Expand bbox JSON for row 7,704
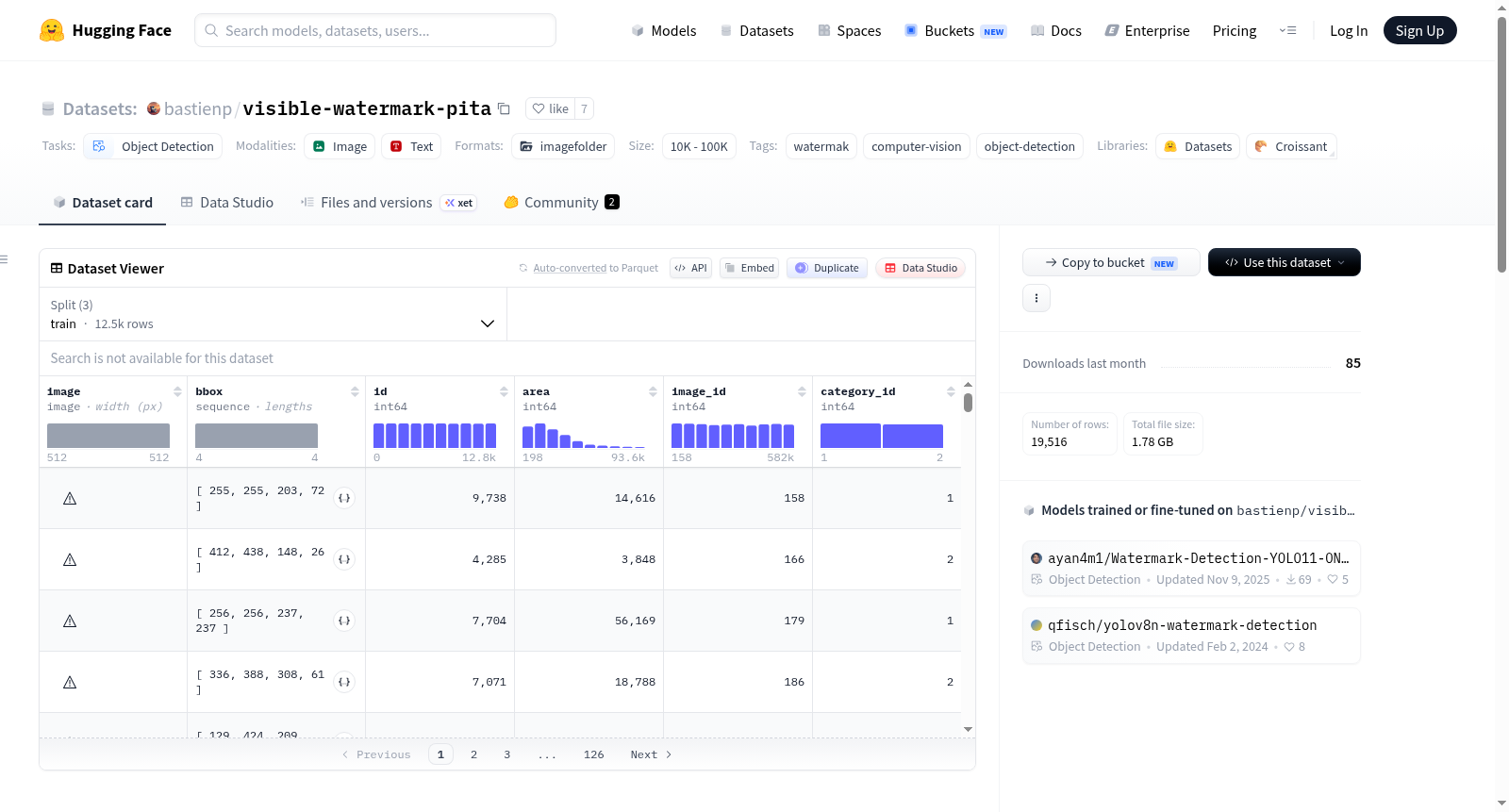This screenshot has width=1509, height=812. [x=344, y=621]
